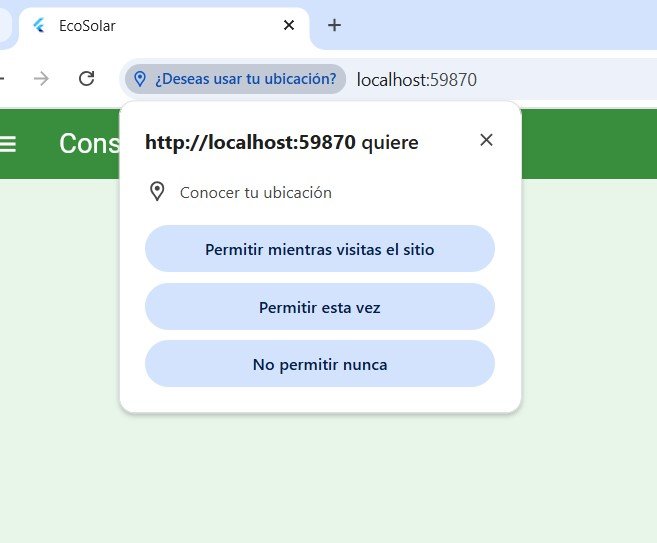Click the 'Conocer tu ubicación' text
This screenshot has height=543, width=657.
256,193
